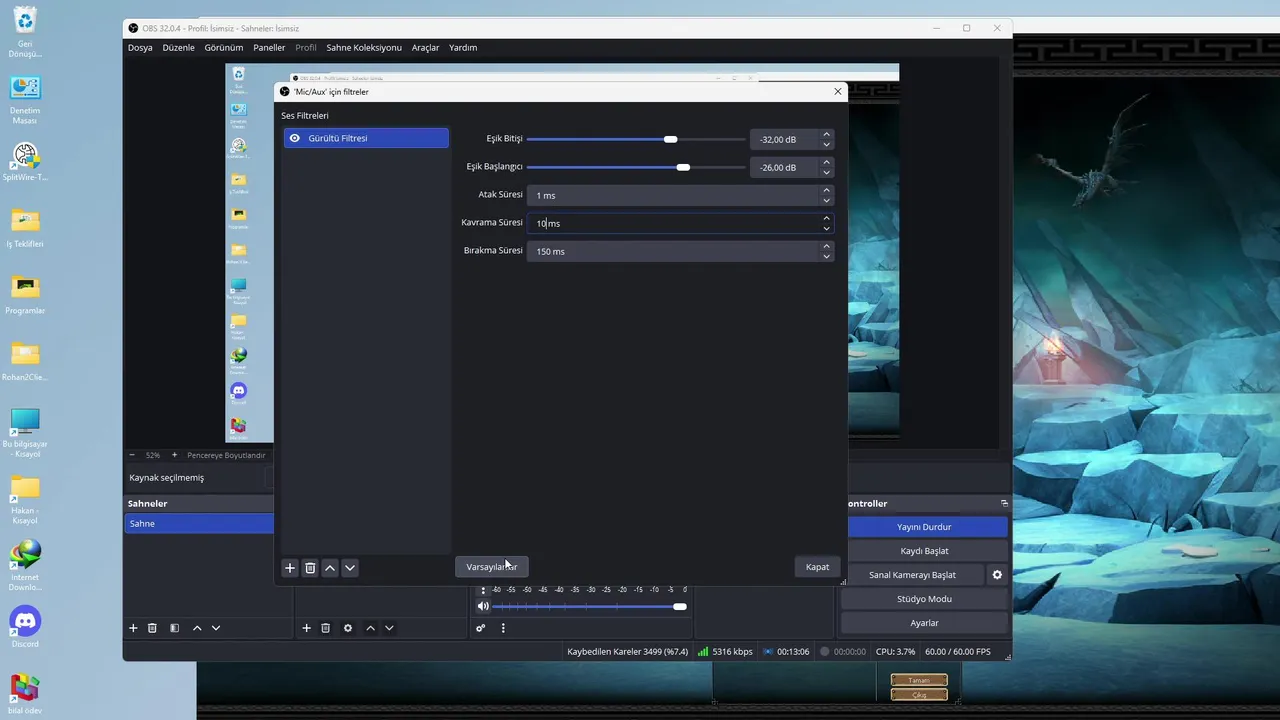Close the Mic/Aux filters dialog with X
Screen dimensions: 1280x720
click(x=838, y=91)
